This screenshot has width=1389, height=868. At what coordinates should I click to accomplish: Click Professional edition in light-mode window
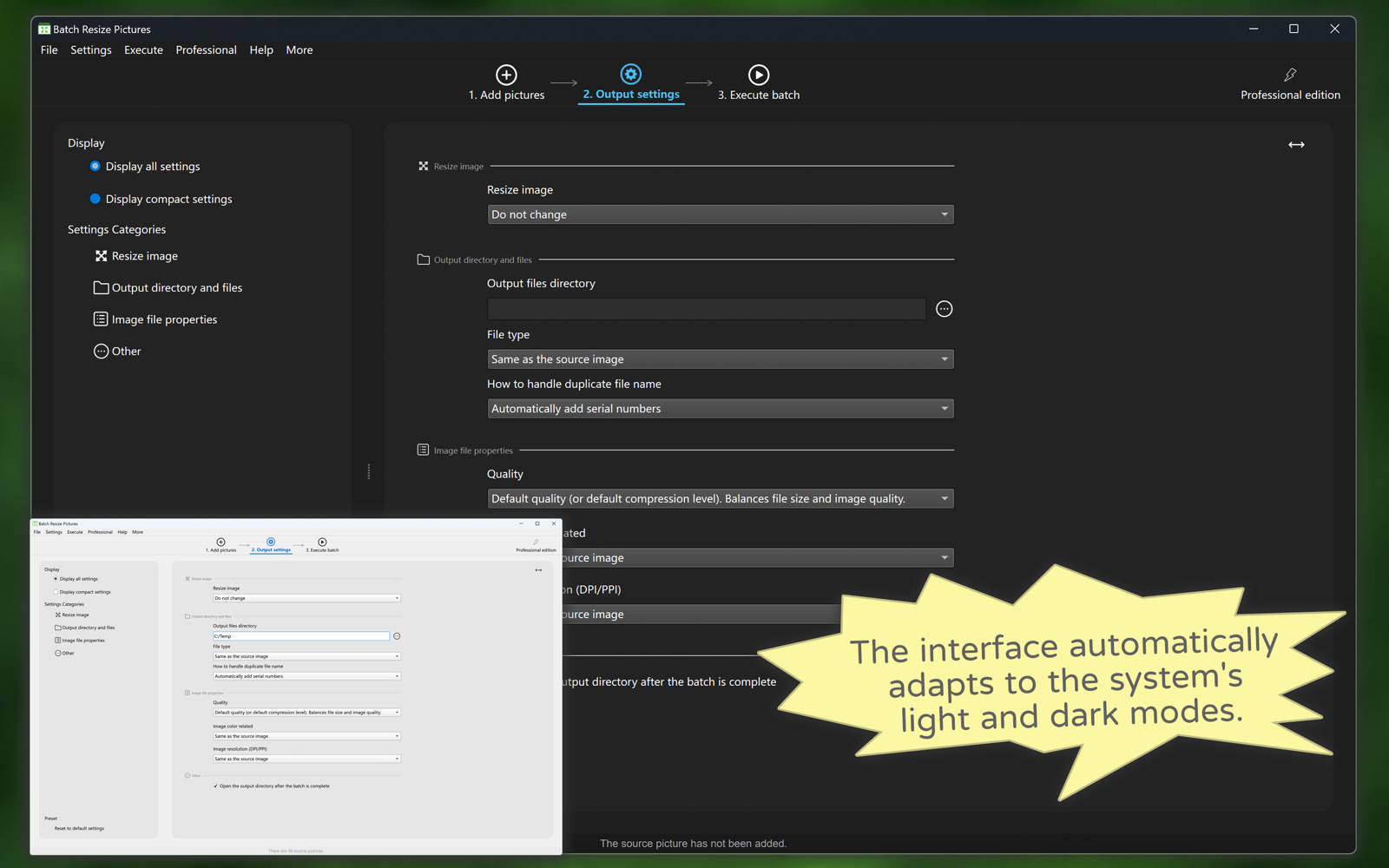click(536, 546)
